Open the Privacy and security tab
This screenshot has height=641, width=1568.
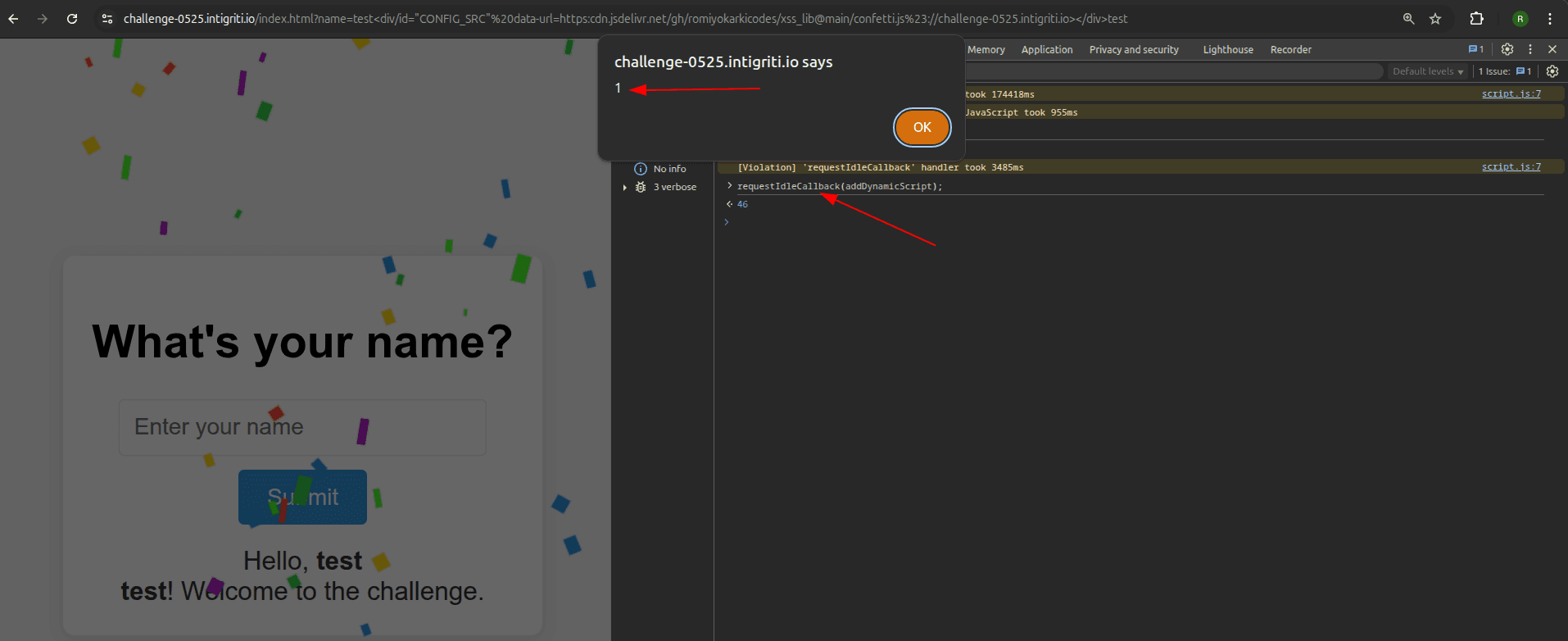pos(1134,49)
